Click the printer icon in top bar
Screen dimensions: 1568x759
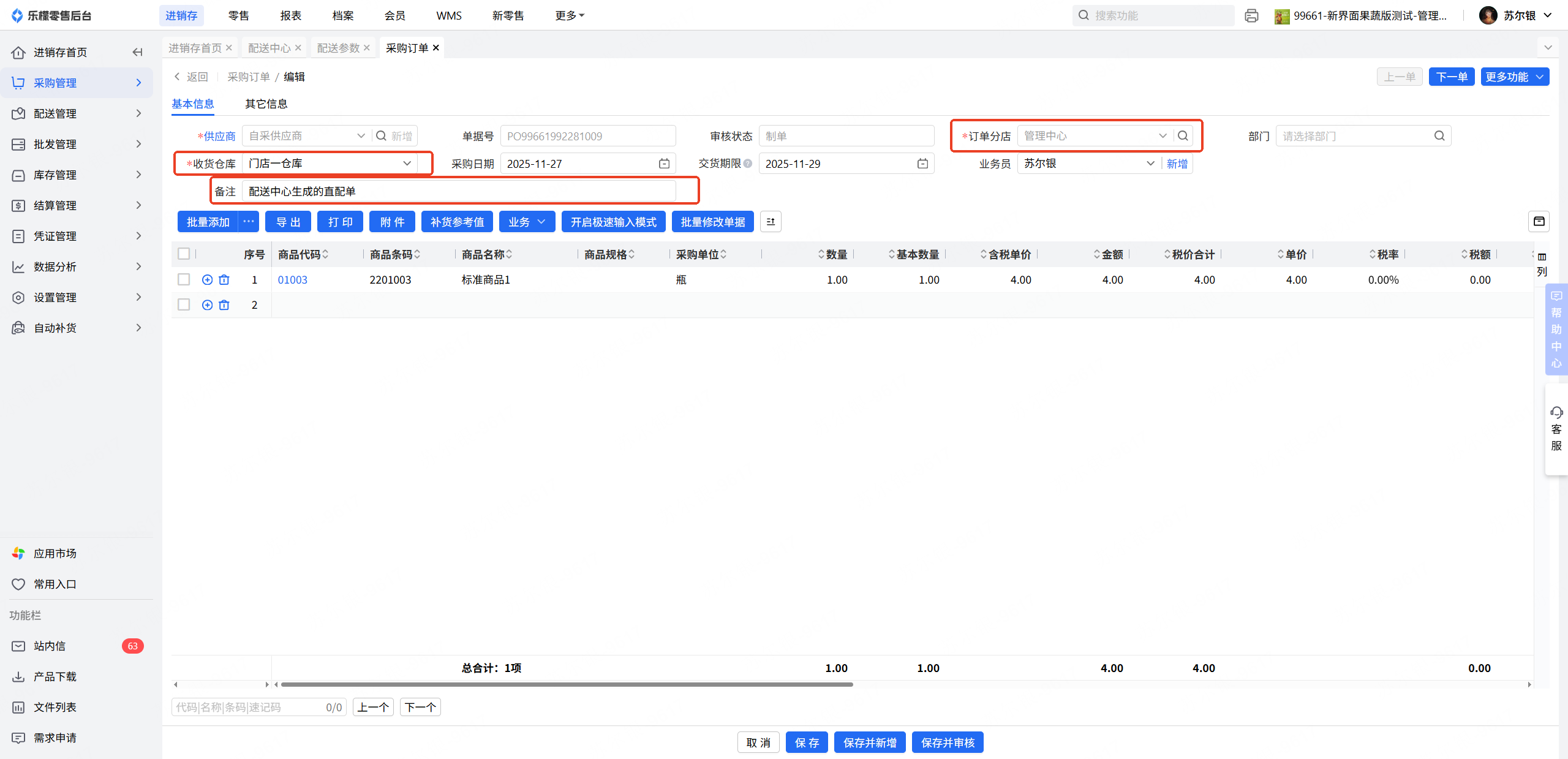point(1251,16)
